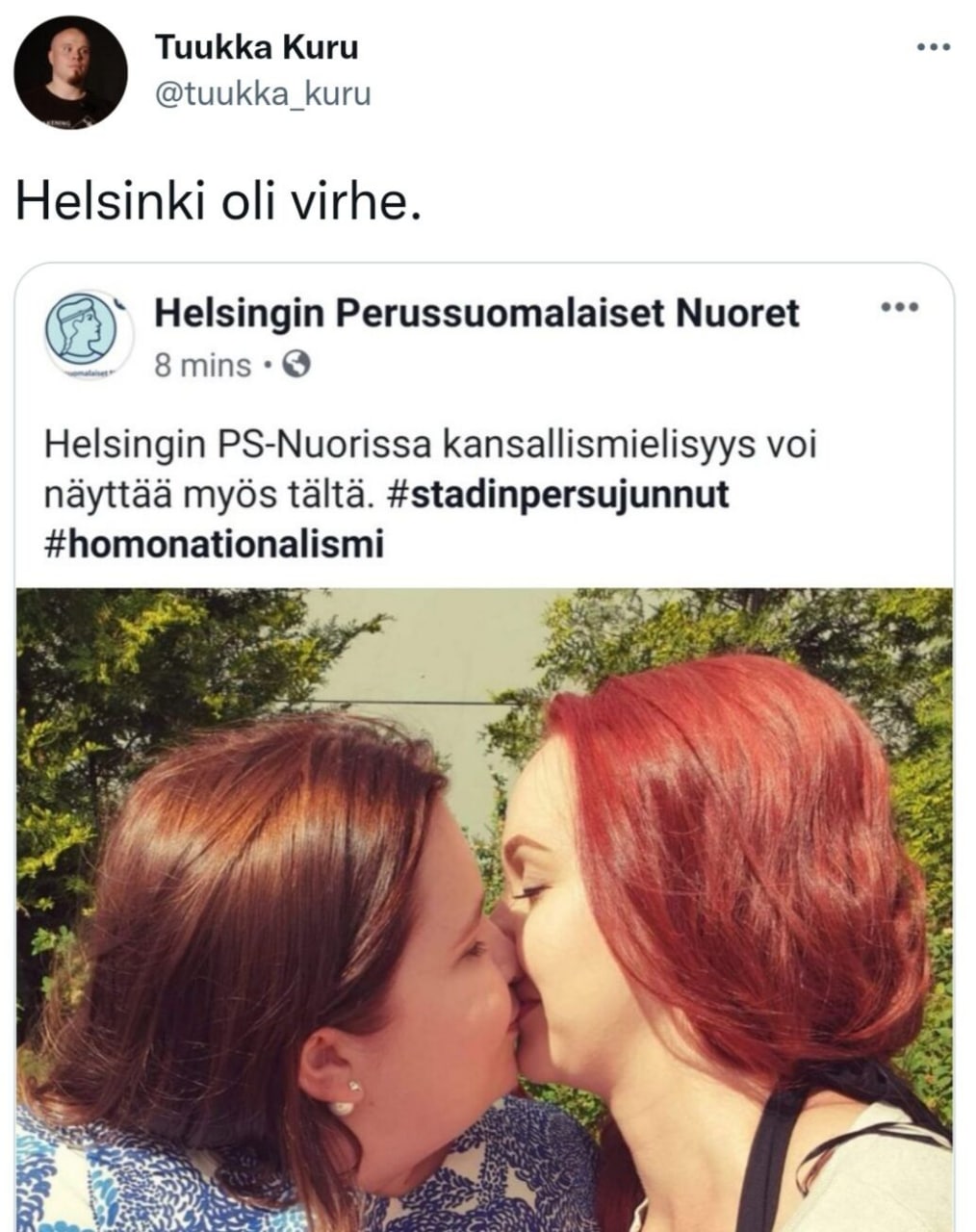Click the globe public-visibility icon
This screenshot has width=976, height=1232.
[296, 366]
